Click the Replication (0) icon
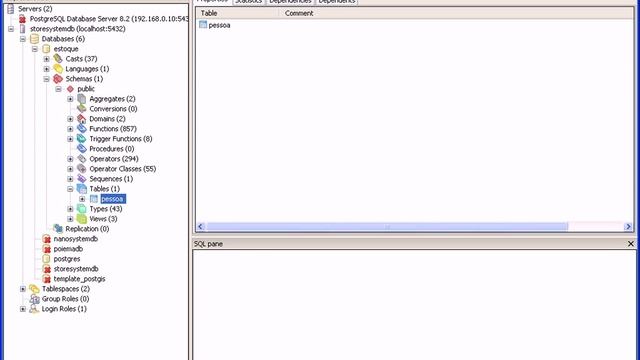The image size is (640, 360). pyautogui.click(x=58, y=229)
